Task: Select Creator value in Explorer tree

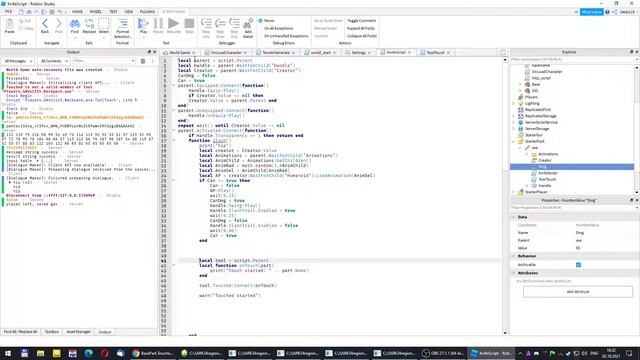Action: click(x=544, y=160)
